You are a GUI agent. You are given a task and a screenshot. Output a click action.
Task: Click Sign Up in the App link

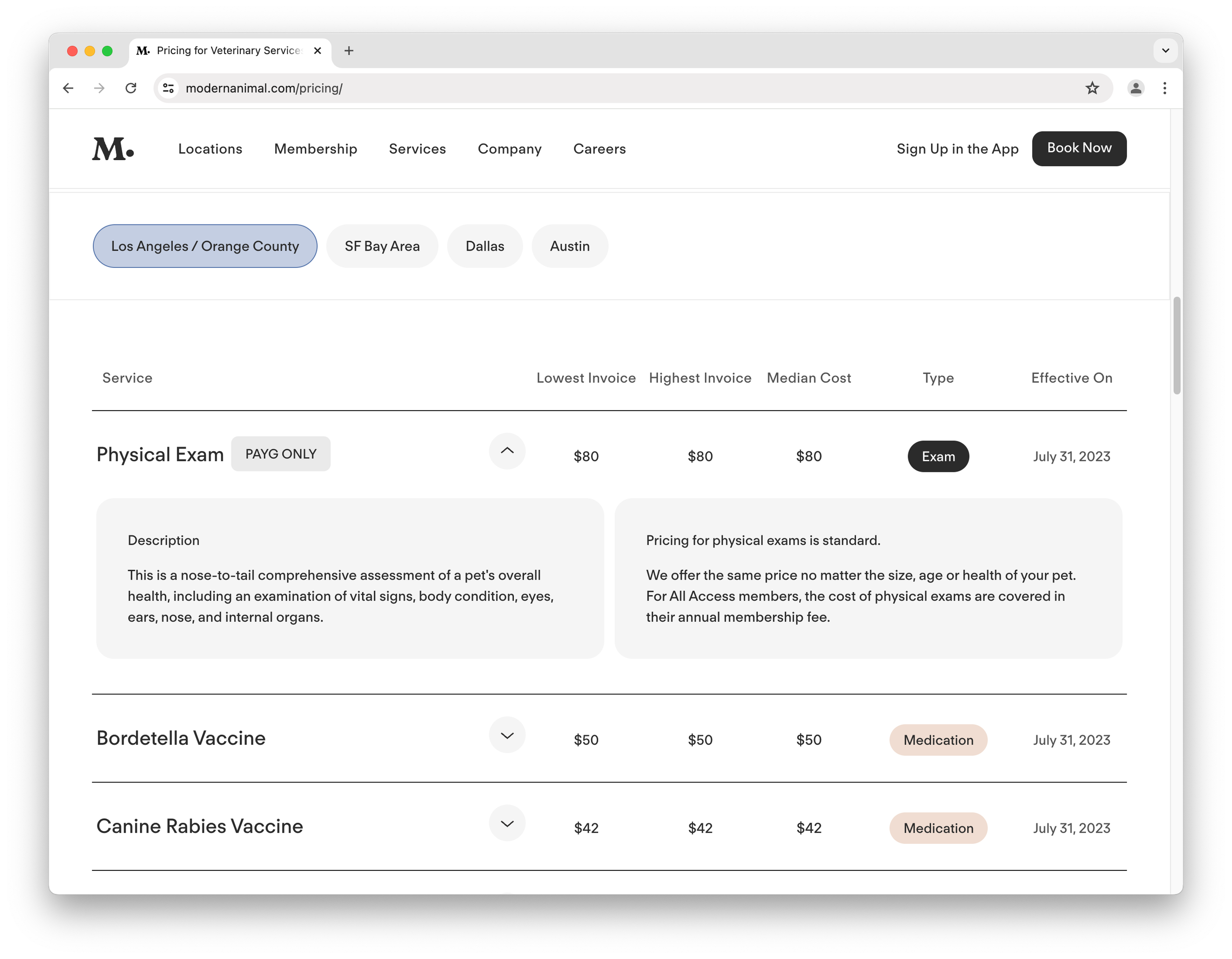(x=957, y=149)
